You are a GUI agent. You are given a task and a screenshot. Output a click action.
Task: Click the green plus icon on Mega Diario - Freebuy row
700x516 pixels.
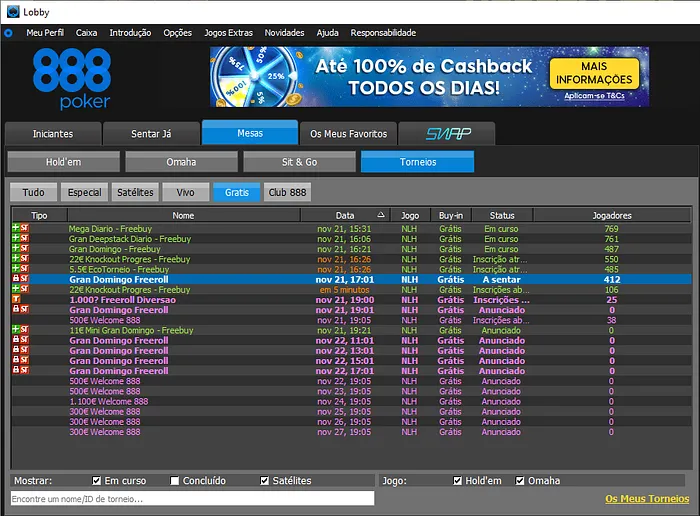click(x=16, y=228)
